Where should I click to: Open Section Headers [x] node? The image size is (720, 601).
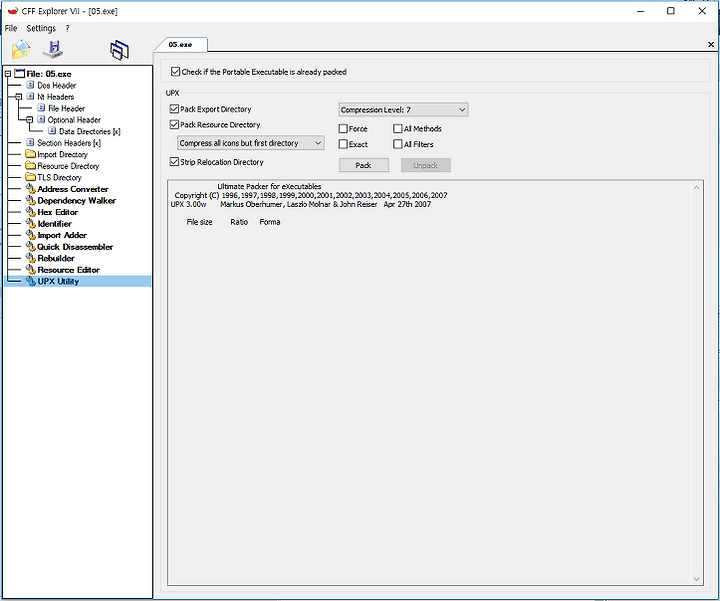click(69, 143)
